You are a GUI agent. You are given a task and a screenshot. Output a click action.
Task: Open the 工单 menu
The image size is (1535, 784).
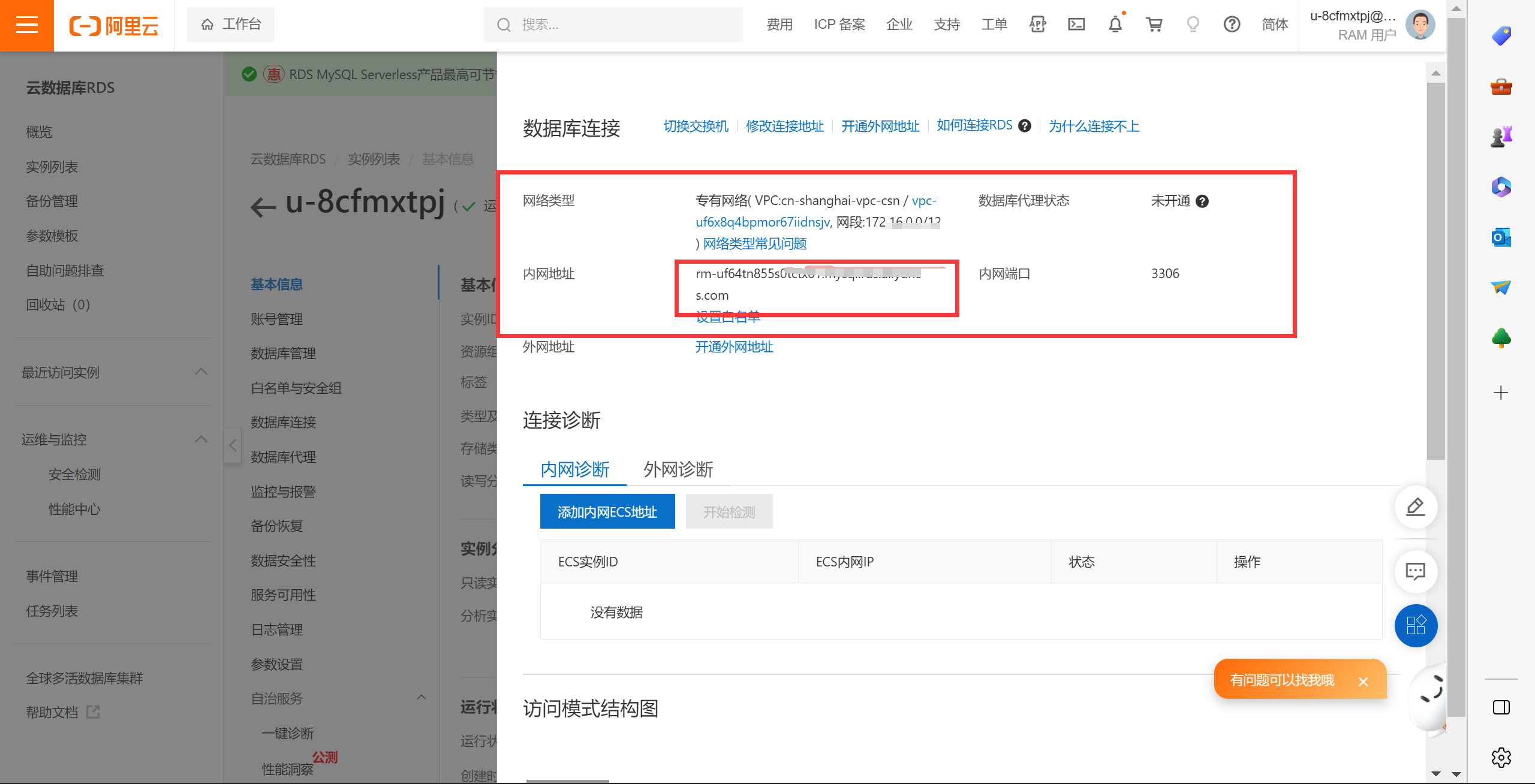pos(994,25)
